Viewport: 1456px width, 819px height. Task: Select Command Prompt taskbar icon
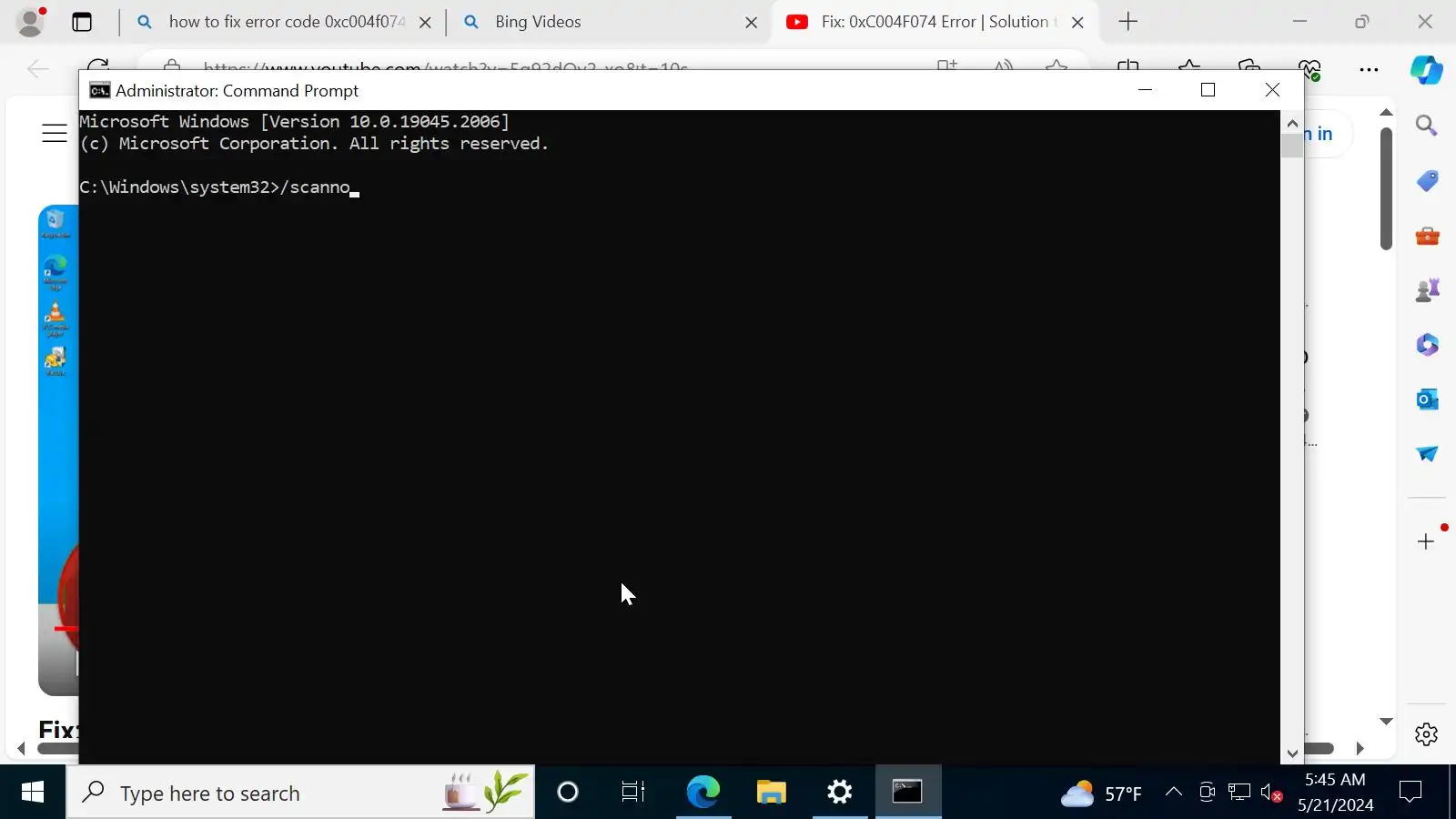[907, 793]
